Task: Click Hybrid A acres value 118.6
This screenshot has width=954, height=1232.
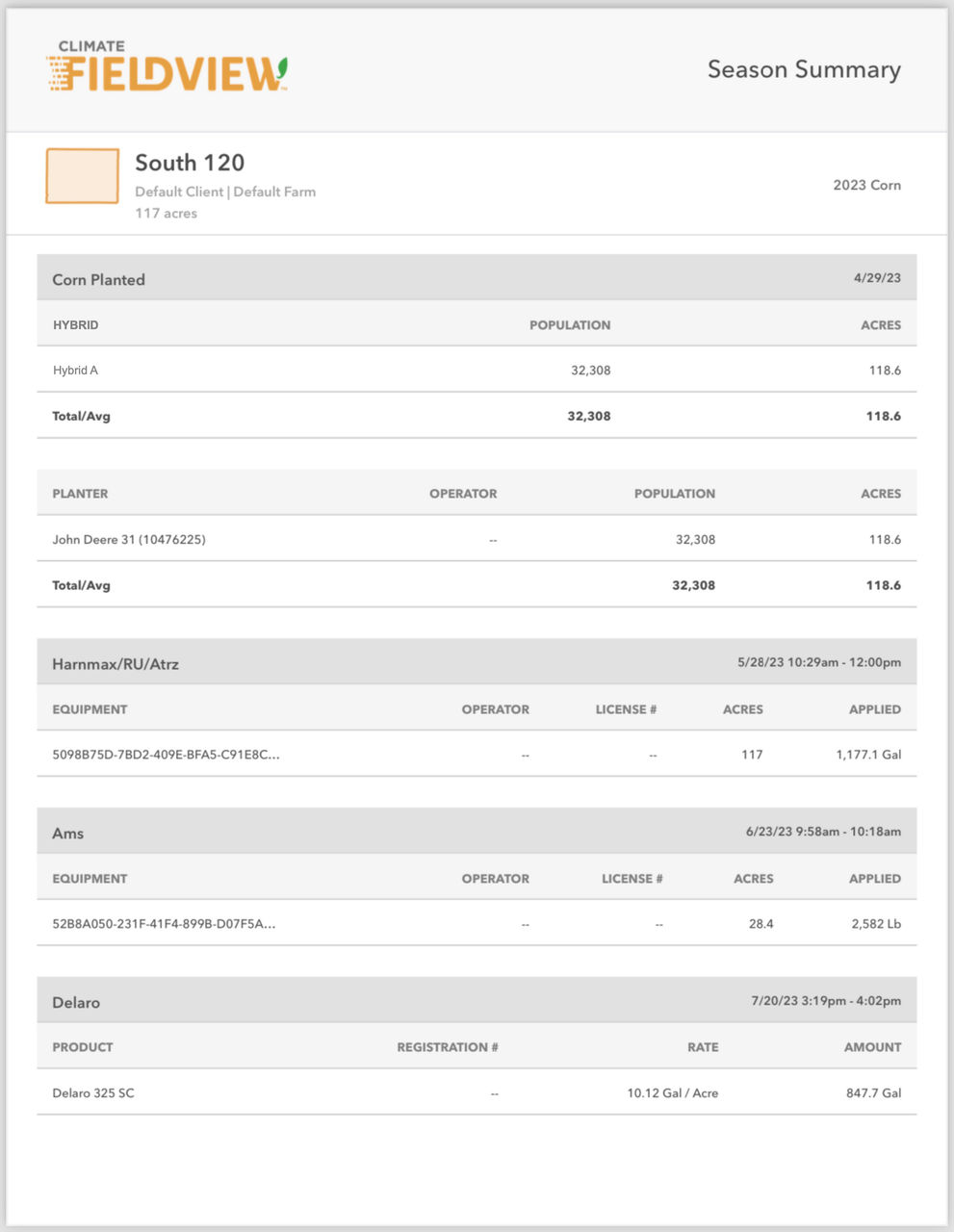Action: pyautogui.click(x=885, y=370)
